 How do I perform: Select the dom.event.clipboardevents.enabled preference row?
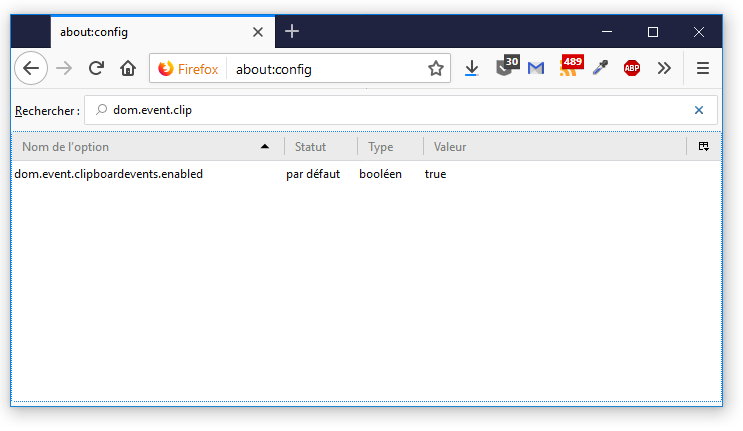366,174
